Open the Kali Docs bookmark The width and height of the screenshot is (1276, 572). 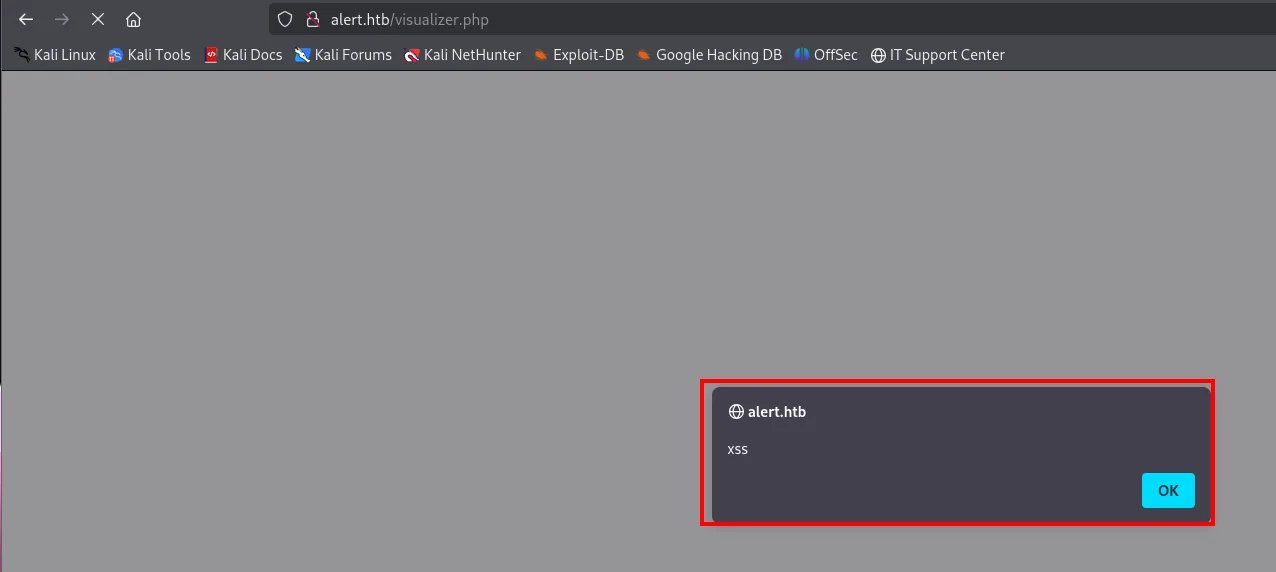pyautogui.click(x=243, y=55)
